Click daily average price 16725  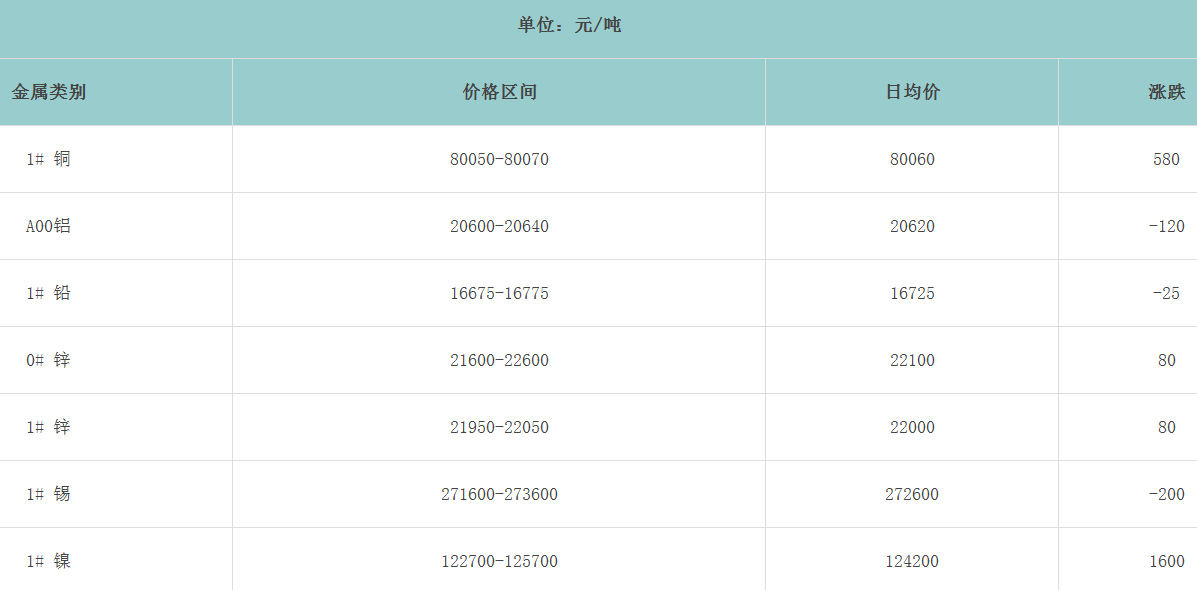(x=912, y=293)
